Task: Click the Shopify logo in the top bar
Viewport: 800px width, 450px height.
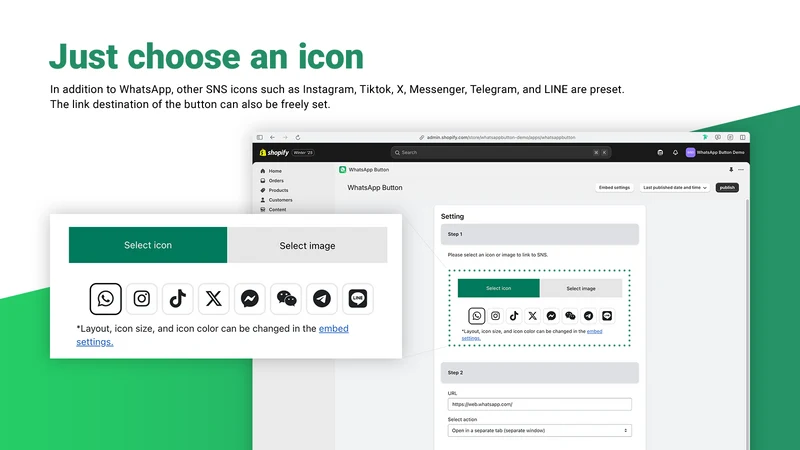Action: click(274, 153)
